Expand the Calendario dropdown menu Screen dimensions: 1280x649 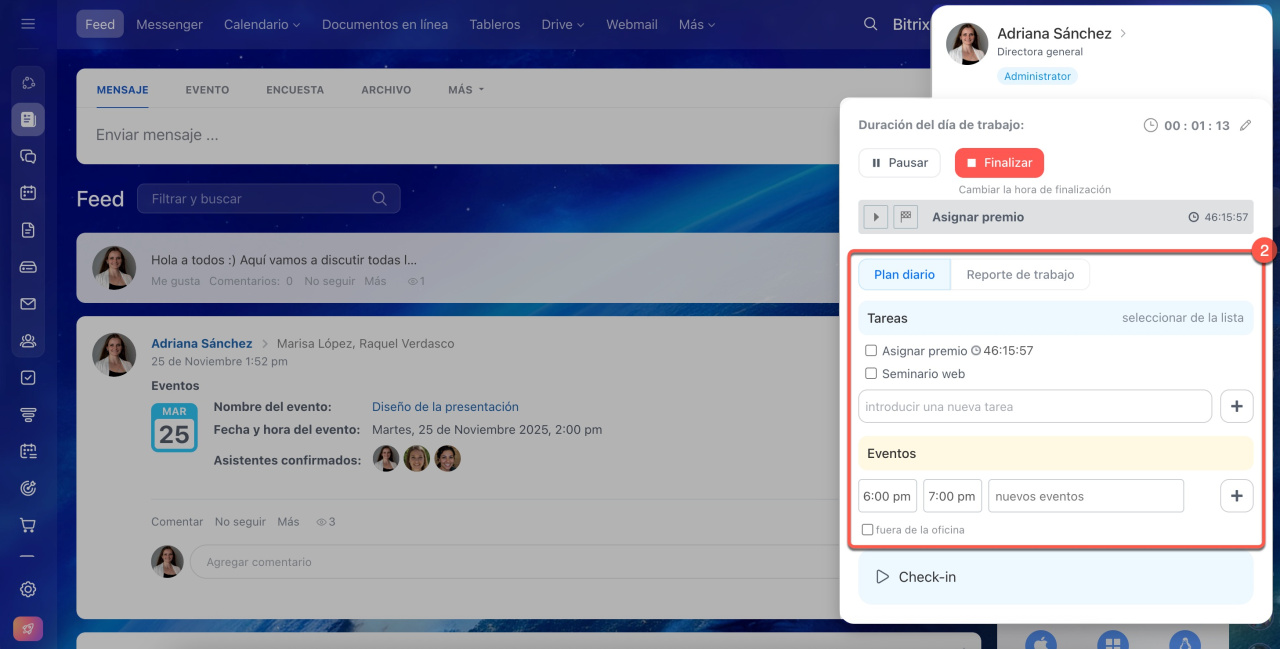coord(262,24)
